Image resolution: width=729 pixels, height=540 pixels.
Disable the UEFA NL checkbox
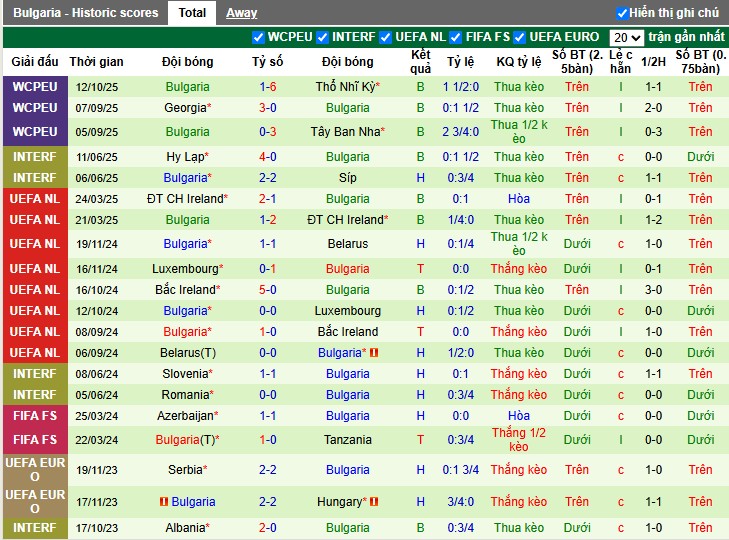click(x=386, y=37)
